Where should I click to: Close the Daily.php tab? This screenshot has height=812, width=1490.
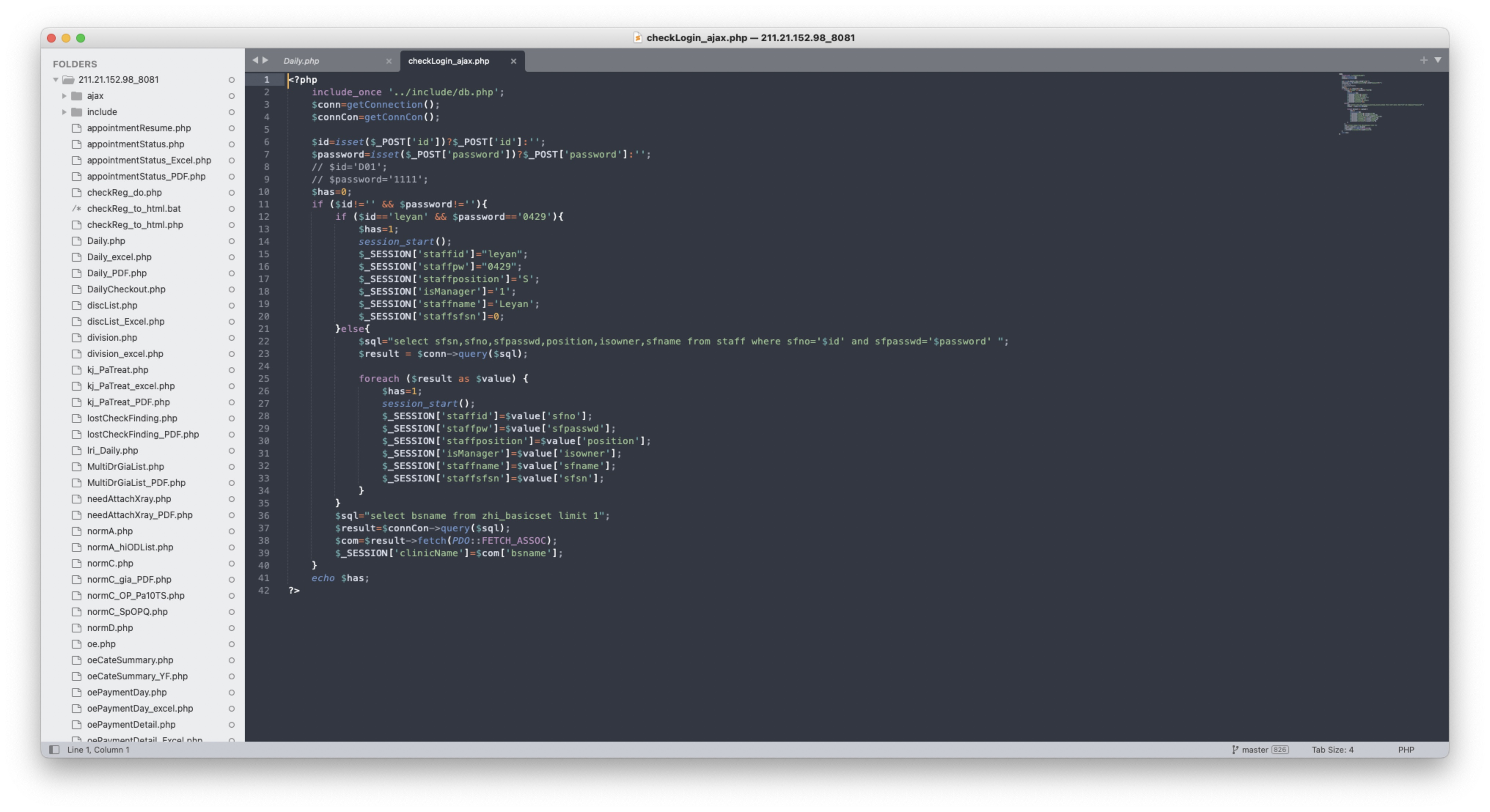point(389,61)
